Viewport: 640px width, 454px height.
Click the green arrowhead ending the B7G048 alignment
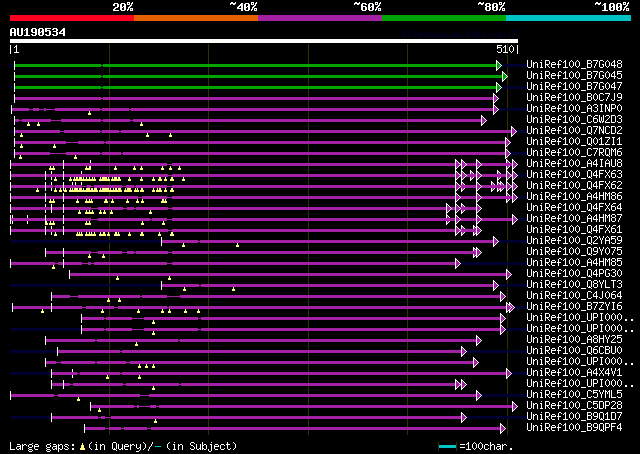pyautogui.click(x=499, y=65)
